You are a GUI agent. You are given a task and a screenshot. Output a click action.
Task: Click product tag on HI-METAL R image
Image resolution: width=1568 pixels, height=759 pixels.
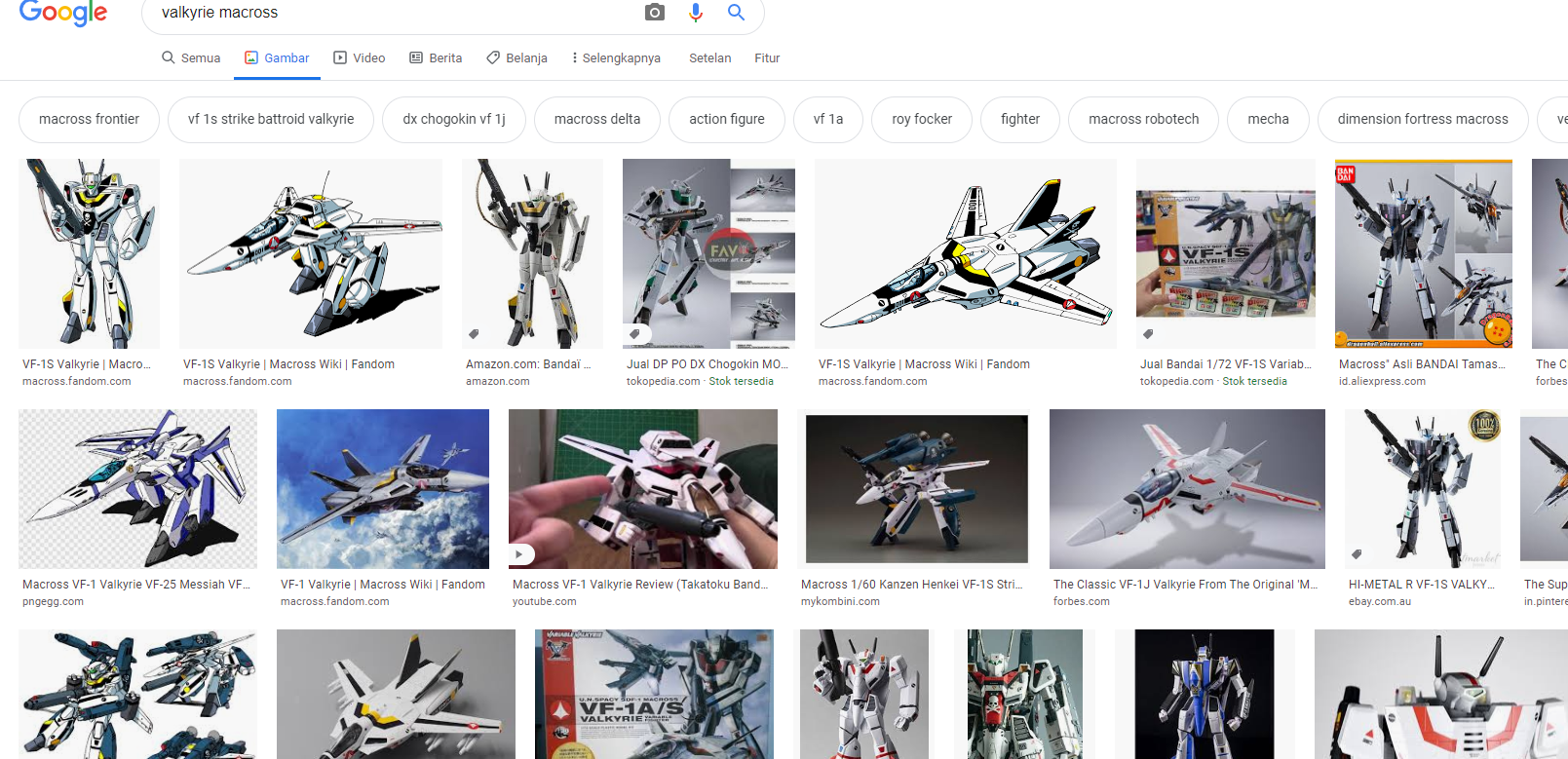1357,554
